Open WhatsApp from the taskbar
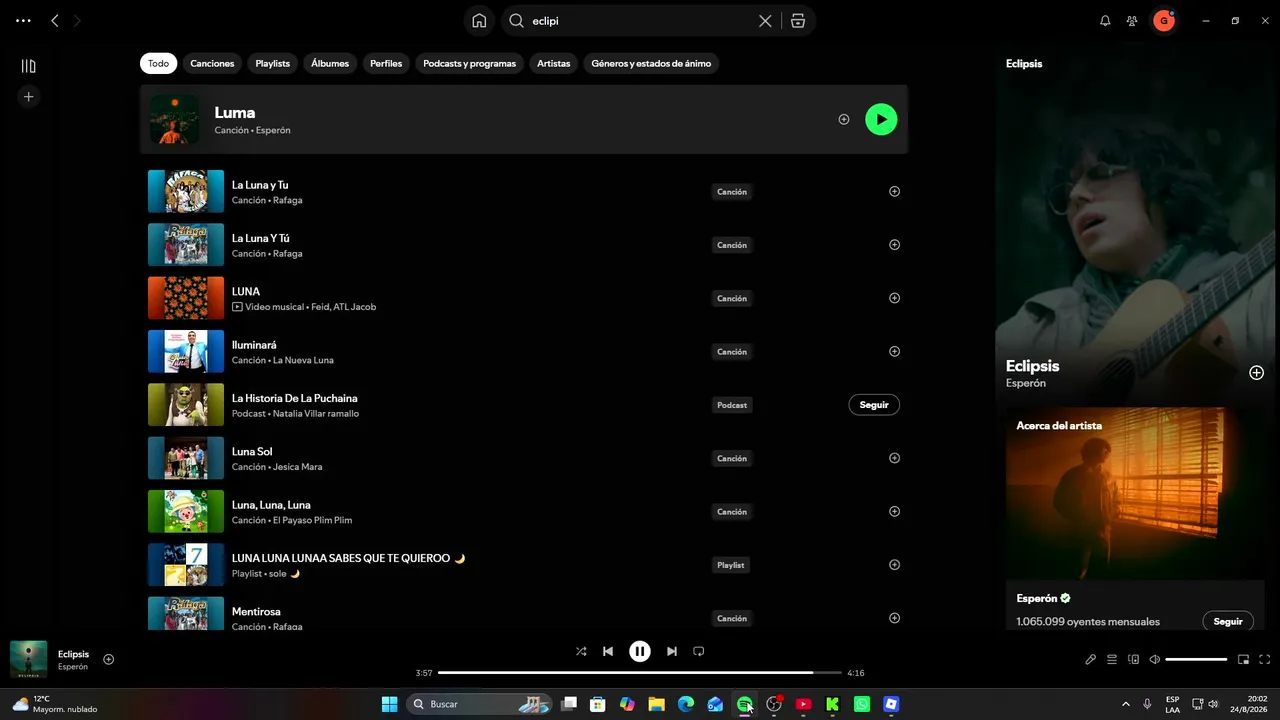1280x720 pixels. click(x=862, y=704)
